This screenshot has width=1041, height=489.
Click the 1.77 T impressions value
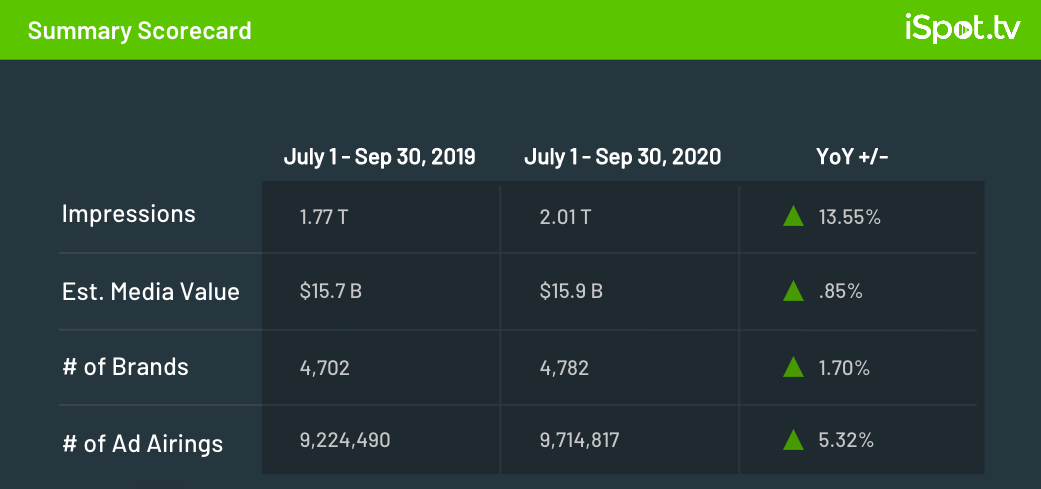pos(323,217)
